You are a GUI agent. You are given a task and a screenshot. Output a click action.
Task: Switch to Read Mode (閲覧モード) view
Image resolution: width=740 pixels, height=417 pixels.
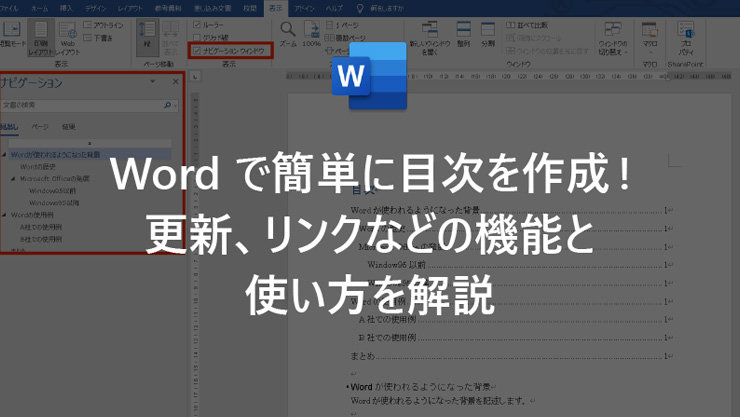[11, 34]
